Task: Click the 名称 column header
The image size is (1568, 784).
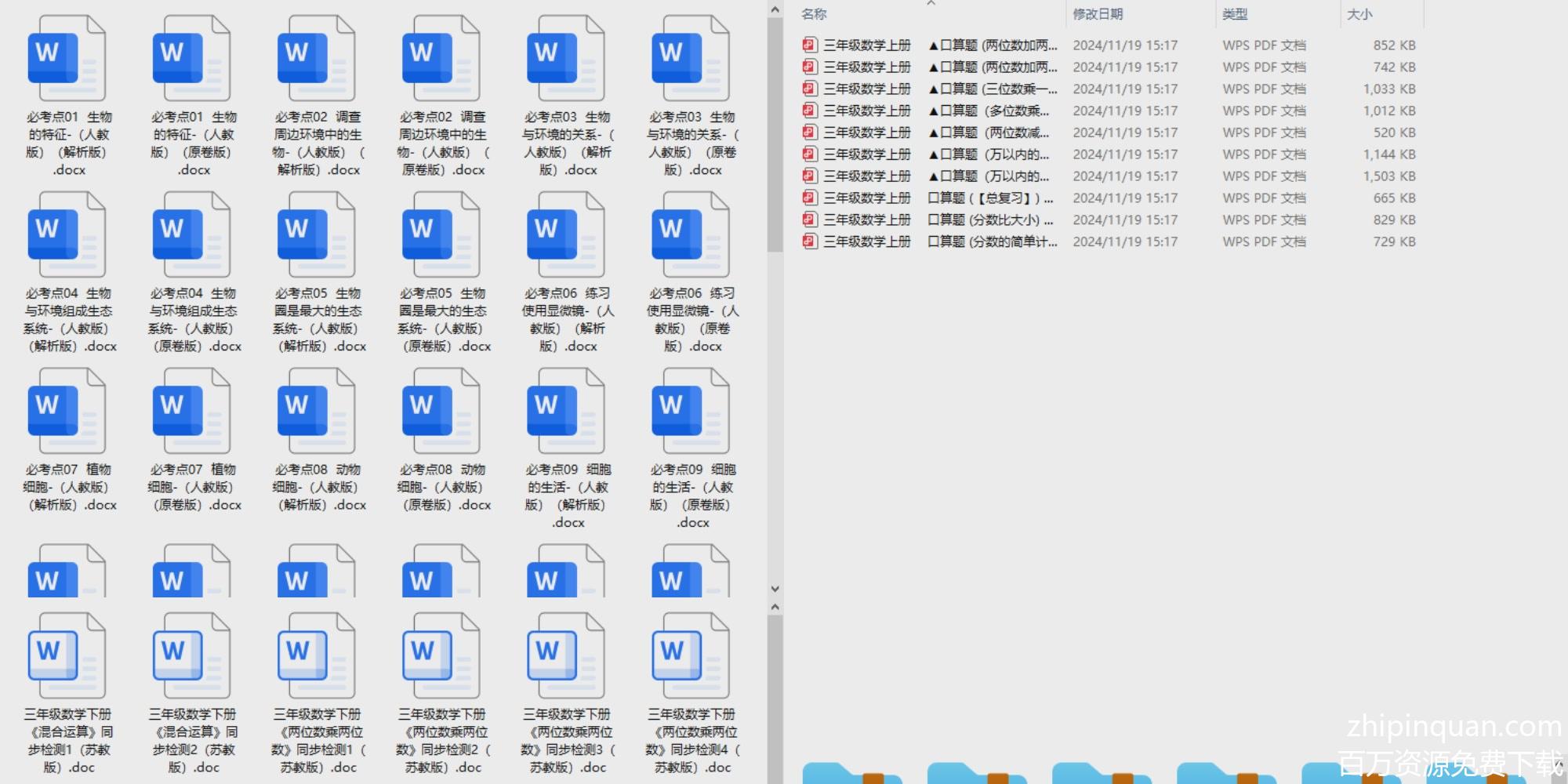Action: click(x=814, y=14)
